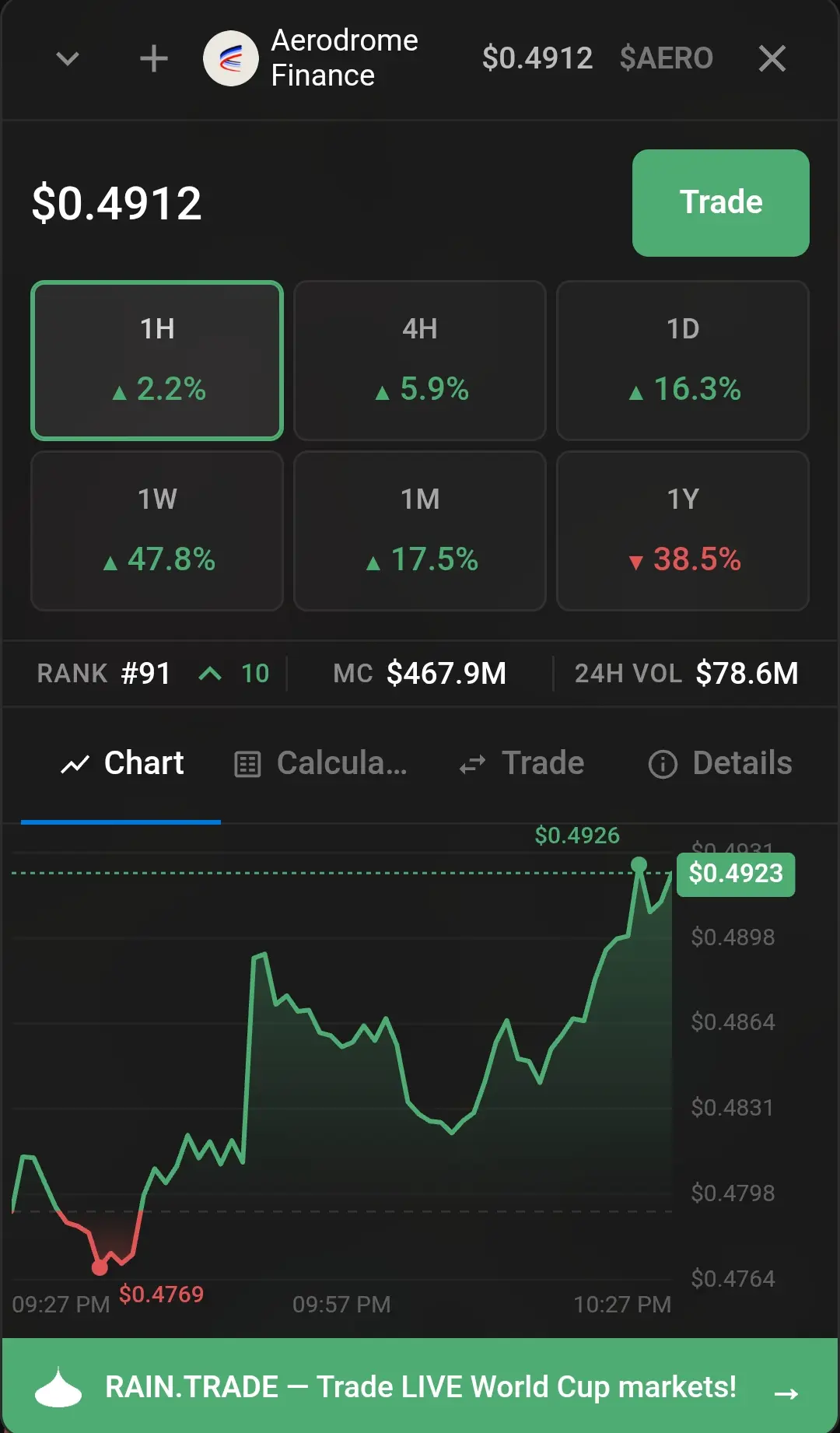Image resolution: width=840 pixels, height=1433 pixels.
Task: Open the Chart tab
Action: [x=121, y=764]
